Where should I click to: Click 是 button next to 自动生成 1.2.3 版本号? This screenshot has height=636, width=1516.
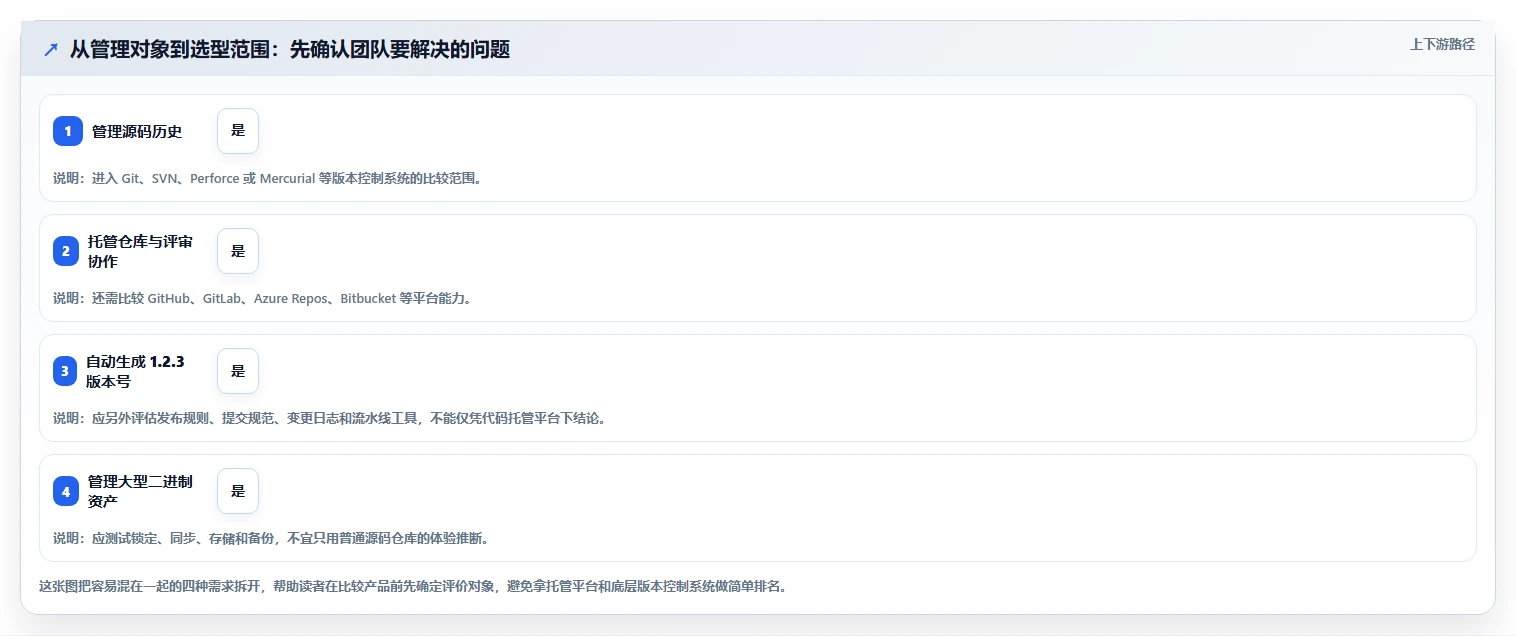point(238,371)
